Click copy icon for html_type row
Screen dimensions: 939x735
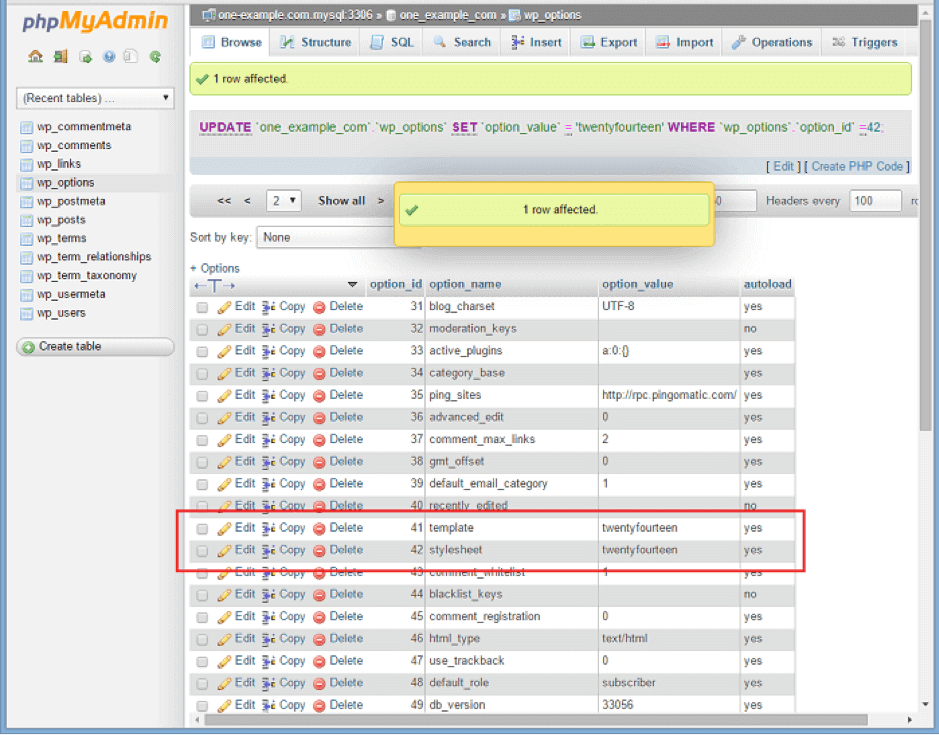click(x=268, y=639)
